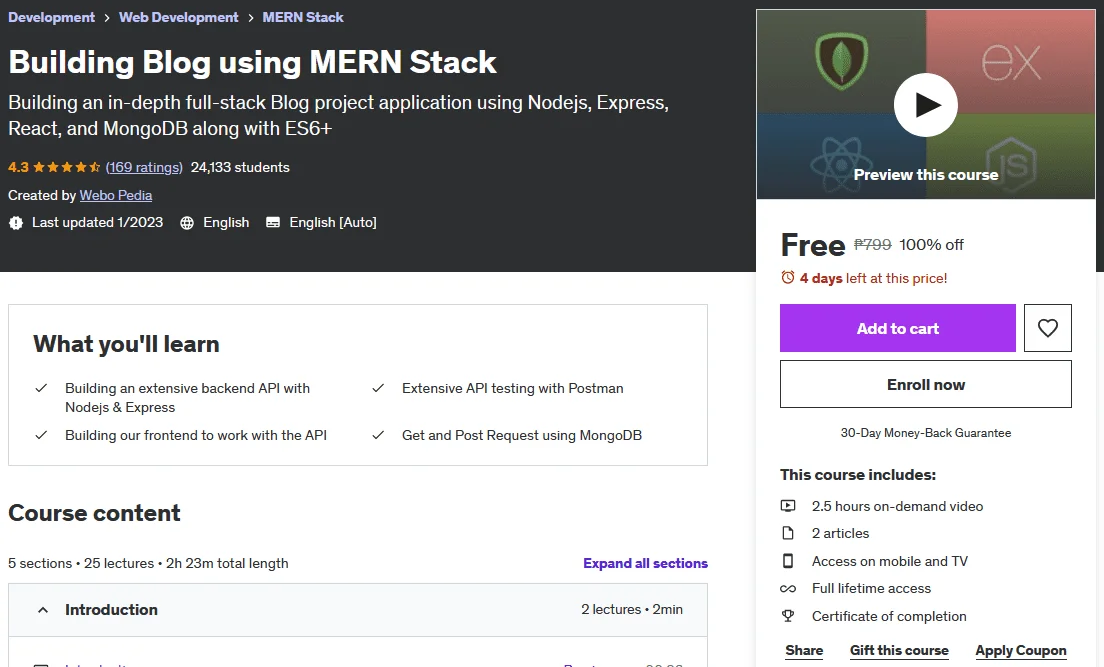Click the closed captions icon
This screenshot has height=667, width=1104.
point(272,223)
